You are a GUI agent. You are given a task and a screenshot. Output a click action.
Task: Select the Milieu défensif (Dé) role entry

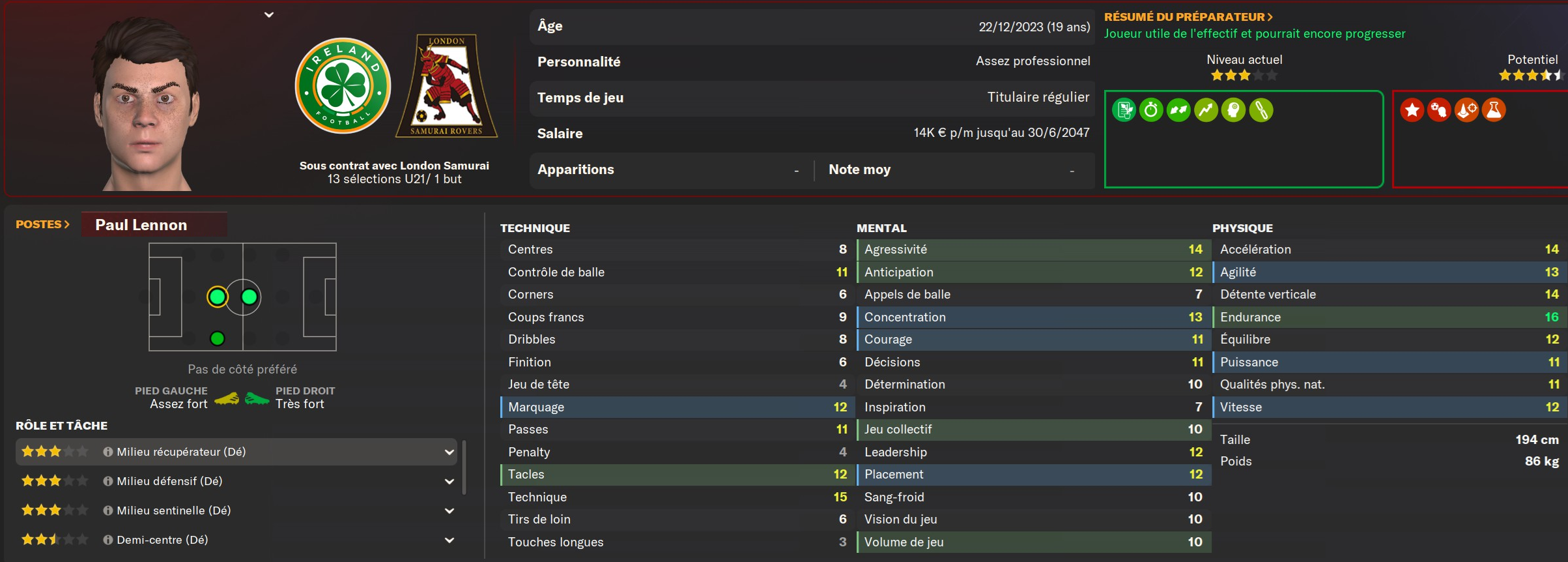[169, 481]
